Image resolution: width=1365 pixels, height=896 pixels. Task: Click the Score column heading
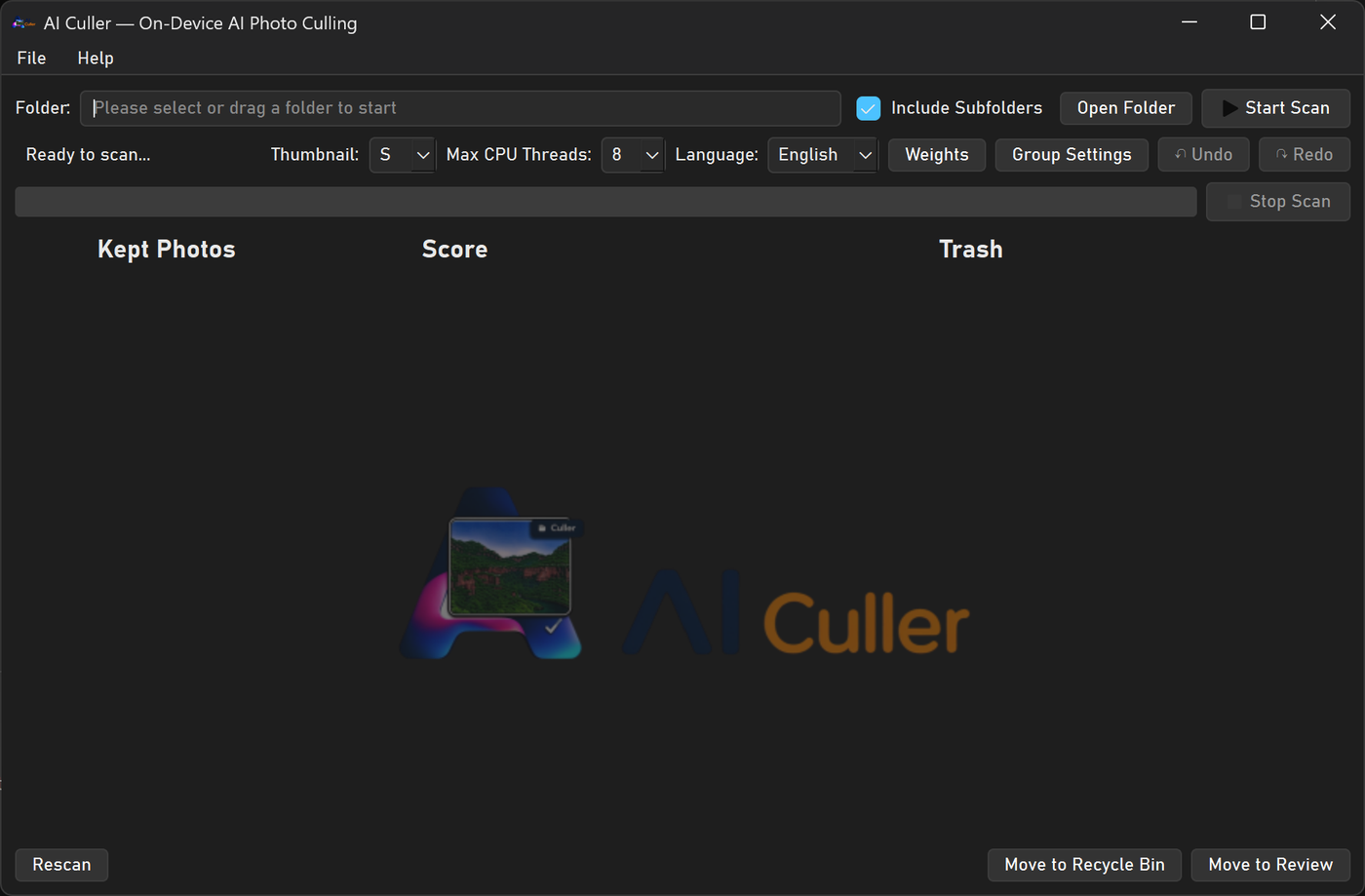click(454, 250)
